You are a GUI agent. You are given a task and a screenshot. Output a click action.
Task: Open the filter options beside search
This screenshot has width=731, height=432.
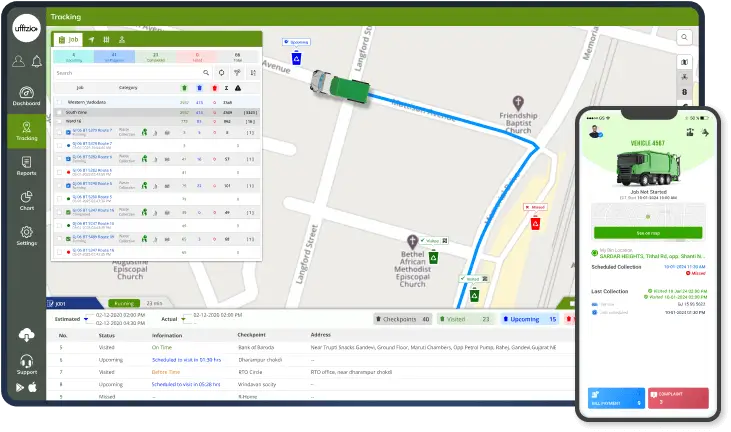(237, 73)
